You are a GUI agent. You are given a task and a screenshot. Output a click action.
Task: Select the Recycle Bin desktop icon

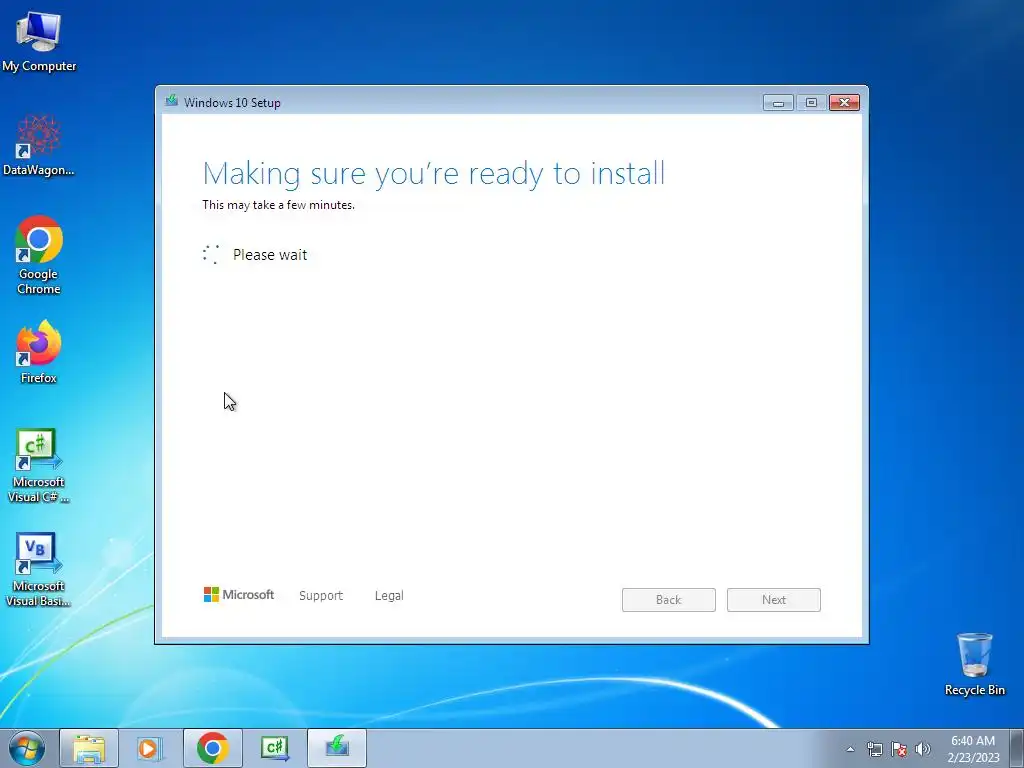pos(974,664)
